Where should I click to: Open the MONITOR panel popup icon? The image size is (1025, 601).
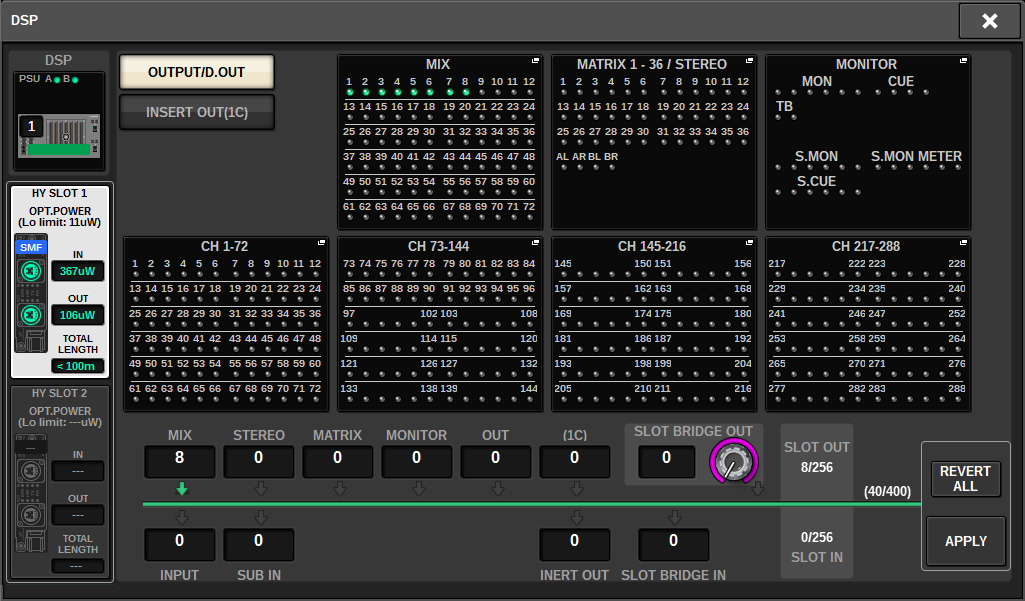[x=963, y=62]
